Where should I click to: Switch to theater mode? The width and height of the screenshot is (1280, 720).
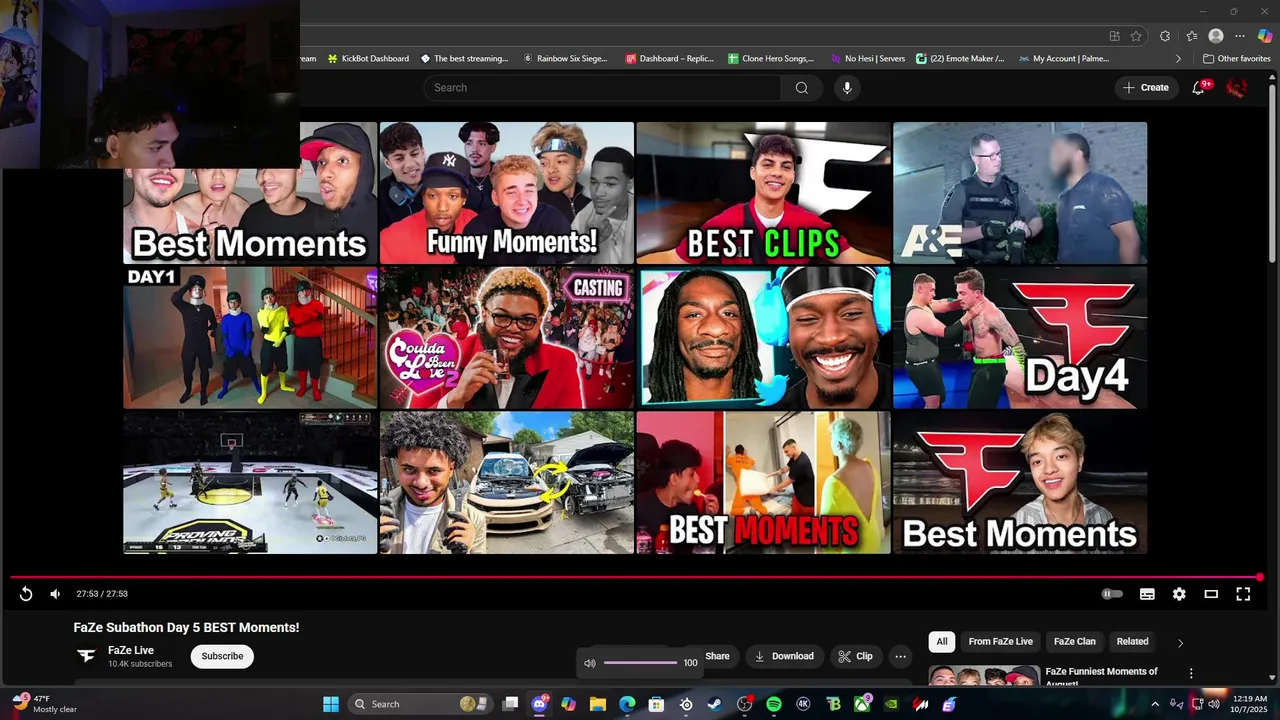tap(1211, 594)
